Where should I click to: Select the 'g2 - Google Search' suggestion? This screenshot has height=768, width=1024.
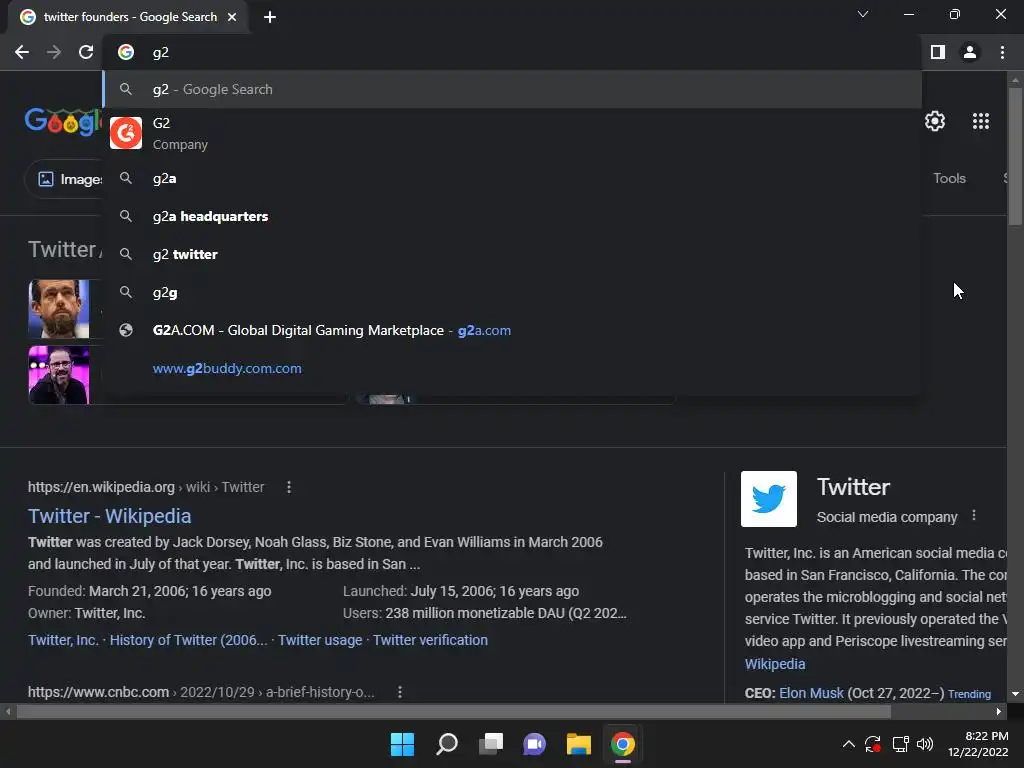[512, 89]
